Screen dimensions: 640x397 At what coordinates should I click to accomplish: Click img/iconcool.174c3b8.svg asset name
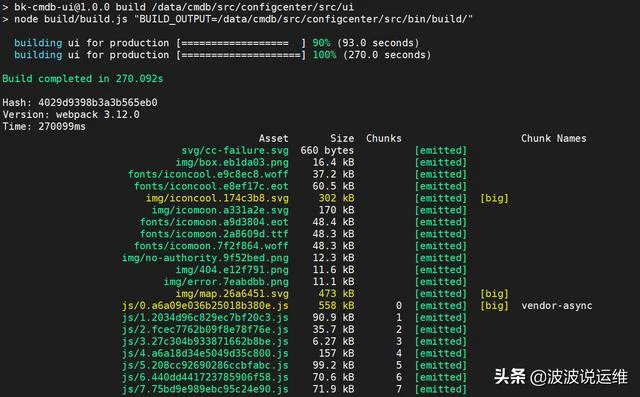coord(217,198)
